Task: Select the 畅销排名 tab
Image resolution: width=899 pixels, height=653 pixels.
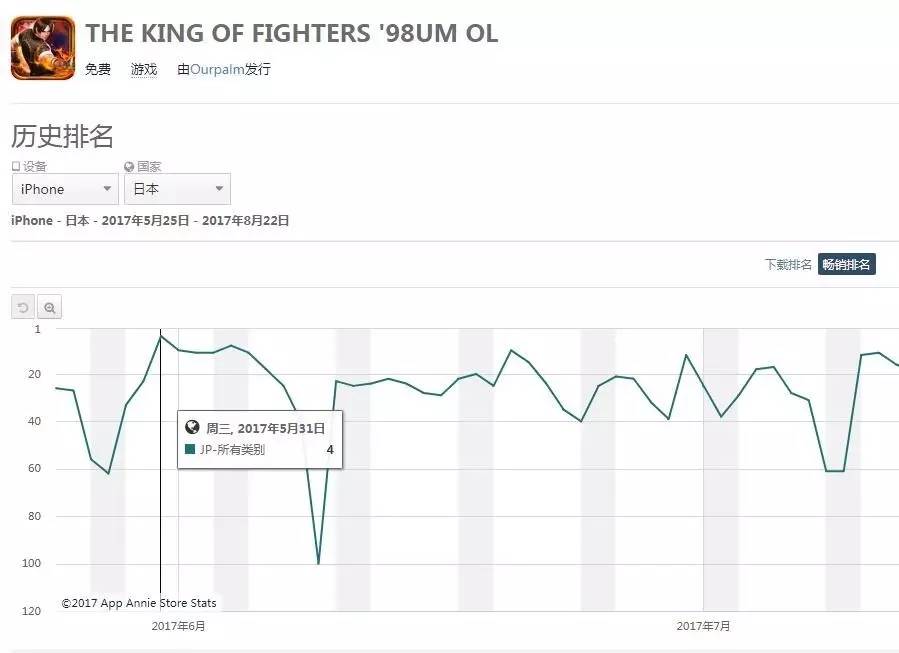Action: tap(846, 264)
